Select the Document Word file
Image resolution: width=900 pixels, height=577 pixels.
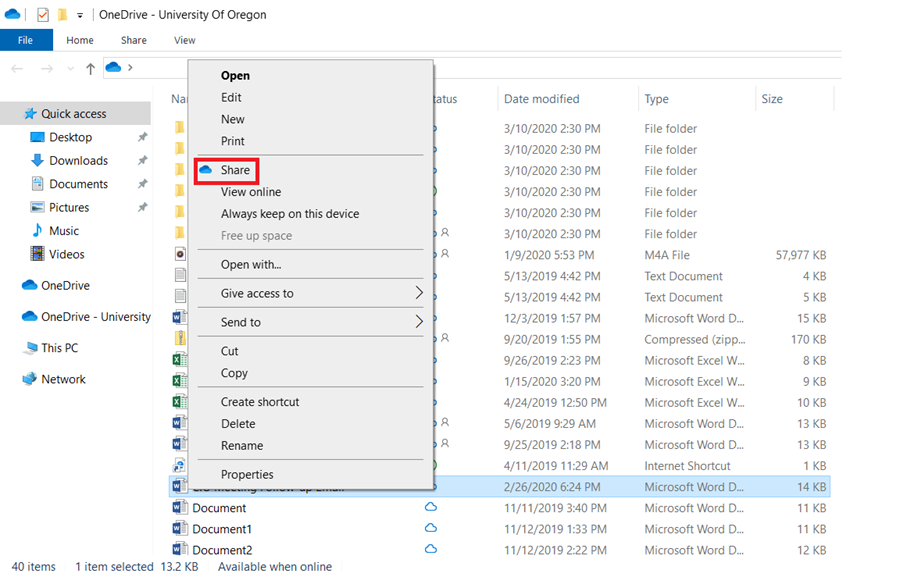coord(219,508)
